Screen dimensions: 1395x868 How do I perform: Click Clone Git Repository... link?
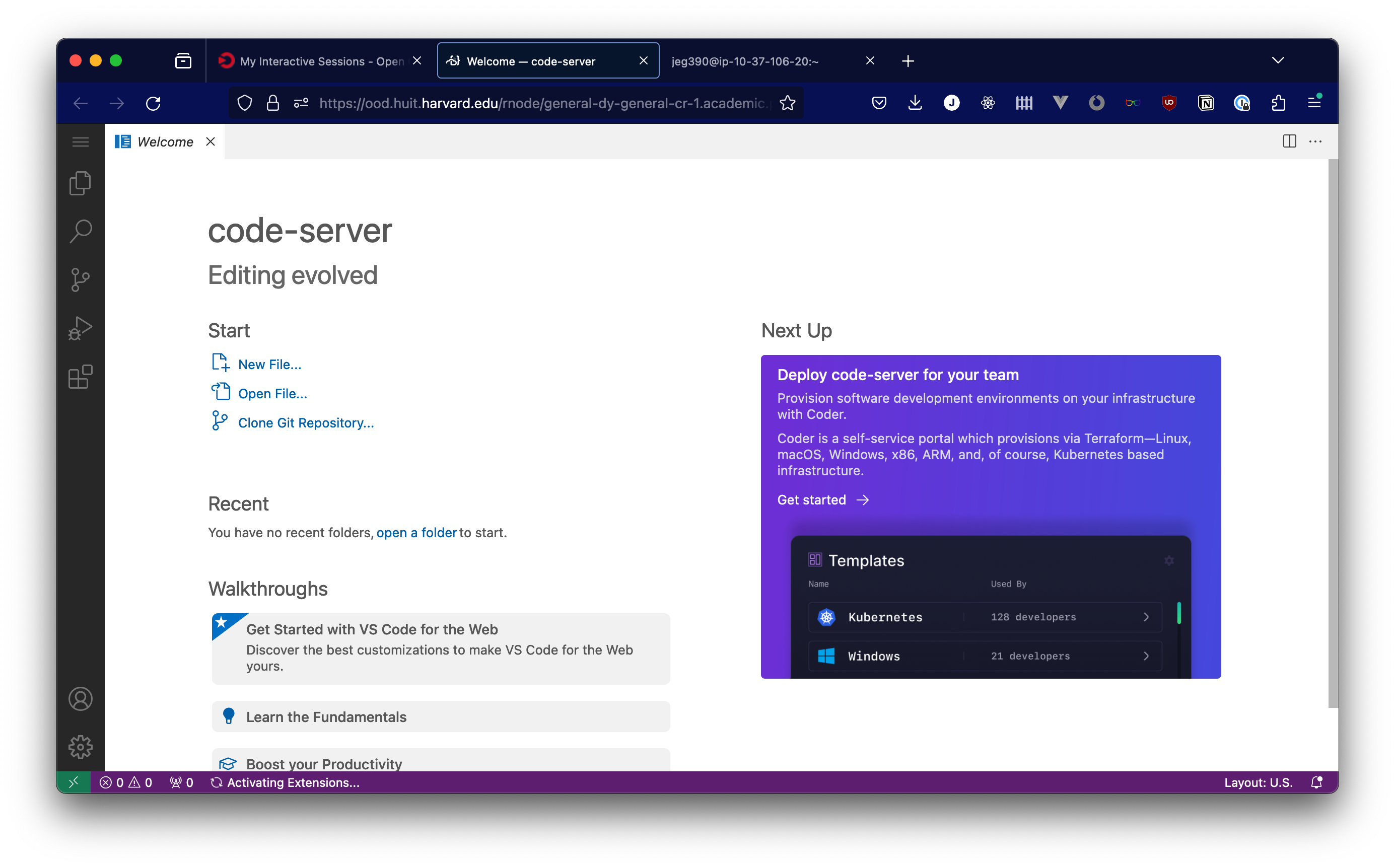(x=306, y=423)
